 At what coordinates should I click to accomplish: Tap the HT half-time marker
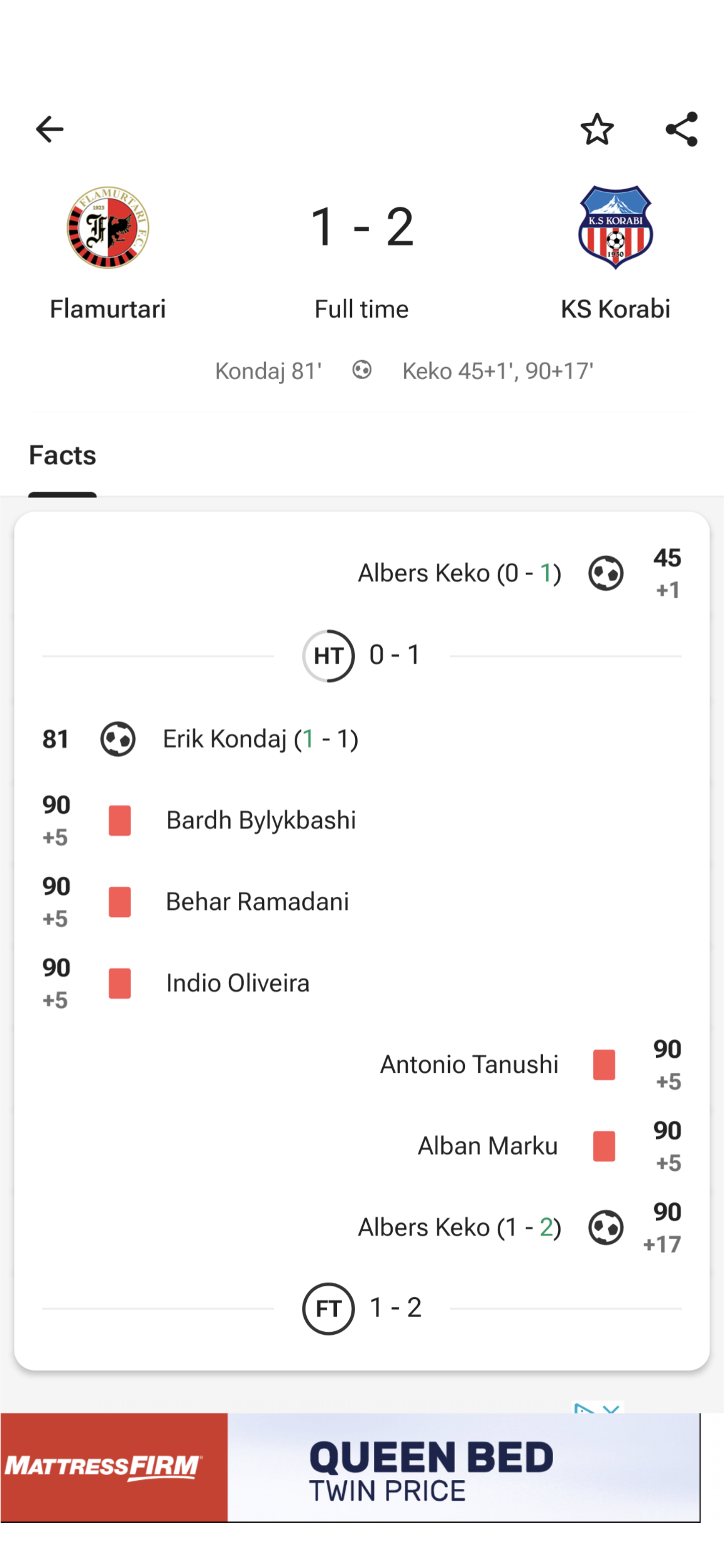(328, 656)
